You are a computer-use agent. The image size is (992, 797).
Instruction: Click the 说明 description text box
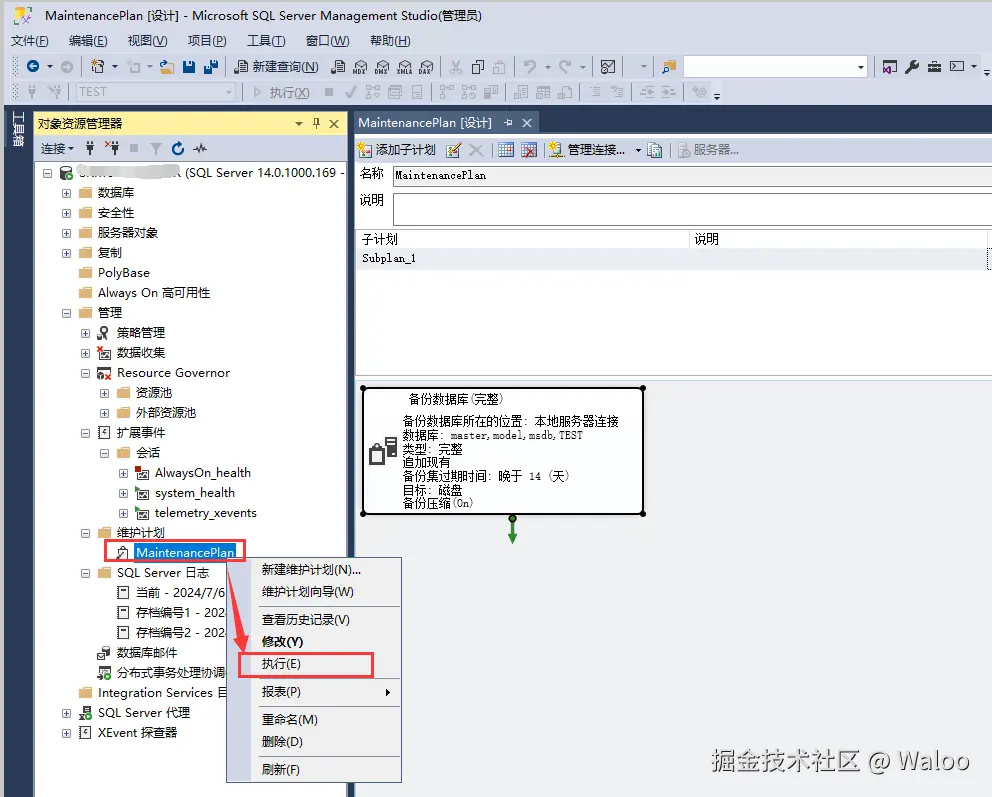click(692, 209)
